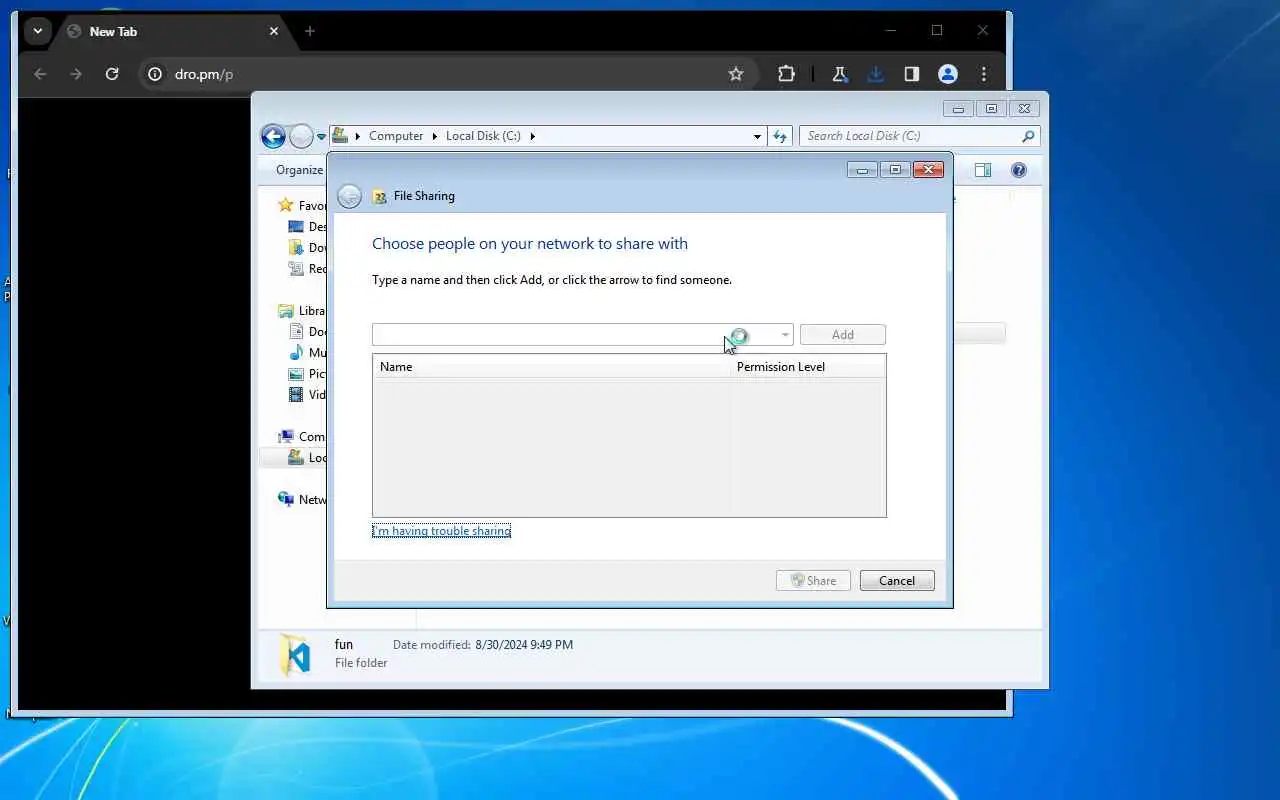1280x800 pixels.
Task: Reload the page in Chrome
Action: coord(112,74)
